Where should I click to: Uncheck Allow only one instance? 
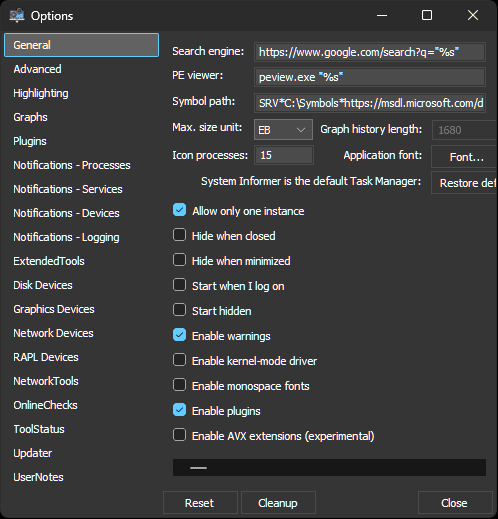pyautogui.click(x=179, y=210)
